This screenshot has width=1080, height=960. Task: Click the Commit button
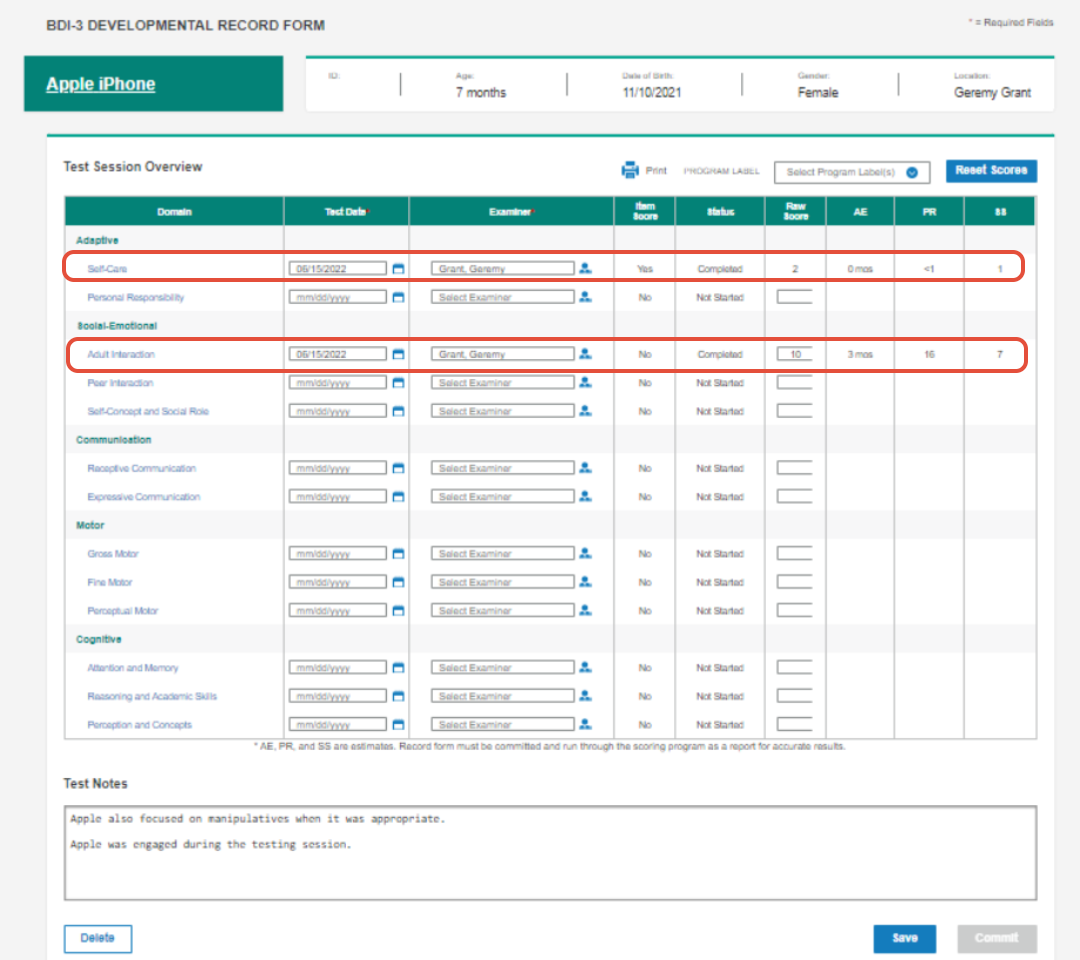point(997,938)
